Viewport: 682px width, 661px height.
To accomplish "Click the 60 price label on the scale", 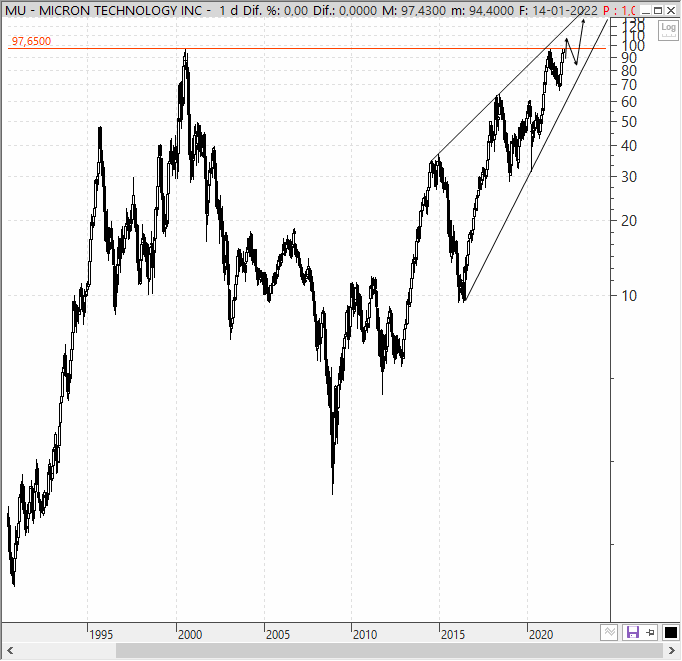I will (629, 102).
